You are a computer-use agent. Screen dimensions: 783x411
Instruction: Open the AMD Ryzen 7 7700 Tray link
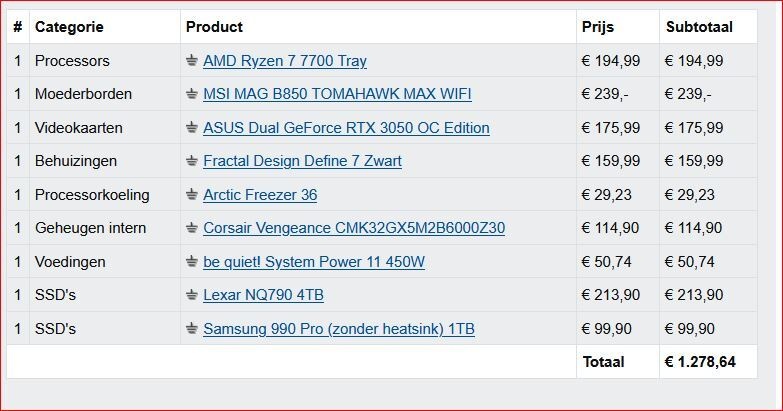click(285, 61)
